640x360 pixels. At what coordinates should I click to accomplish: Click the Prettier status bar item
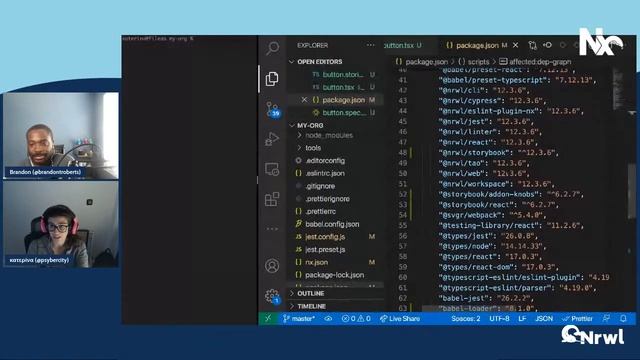577,318
